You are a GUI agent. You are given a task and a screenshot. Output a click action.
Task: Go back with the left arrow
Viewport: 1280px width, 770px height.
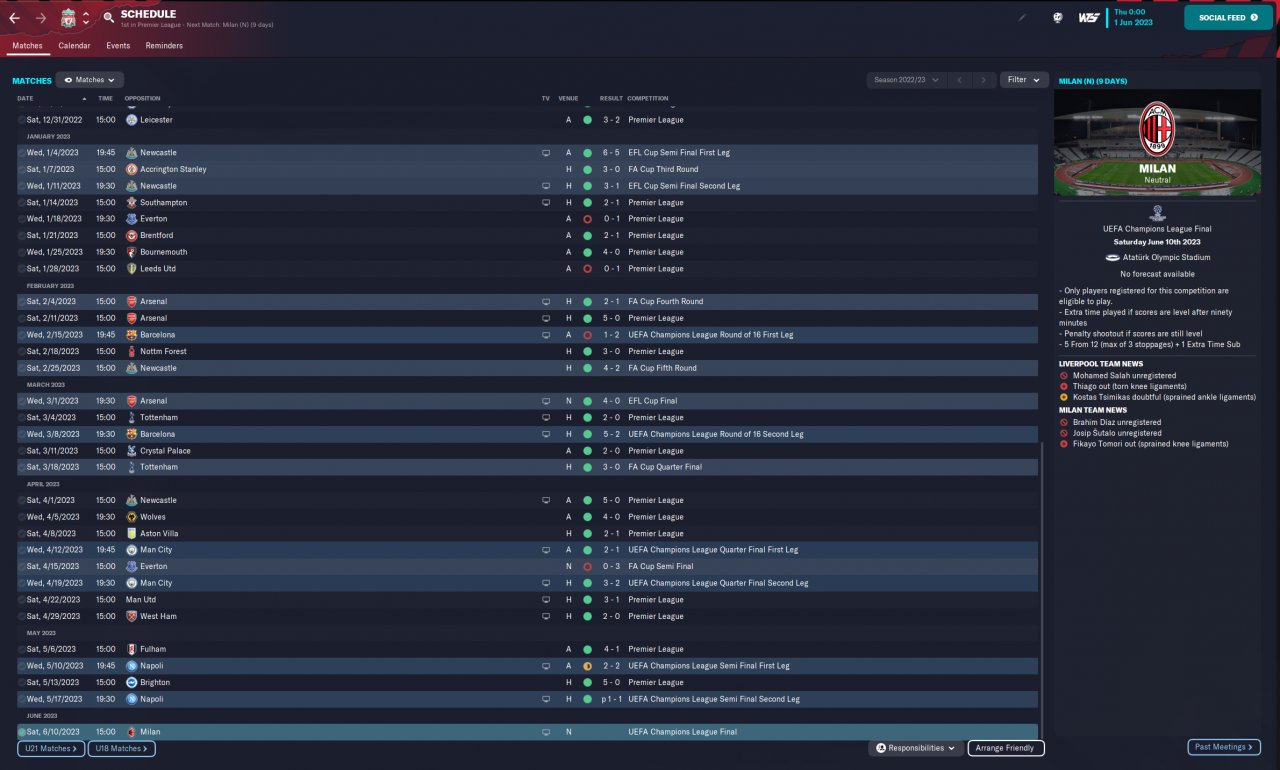pos(15,18)
